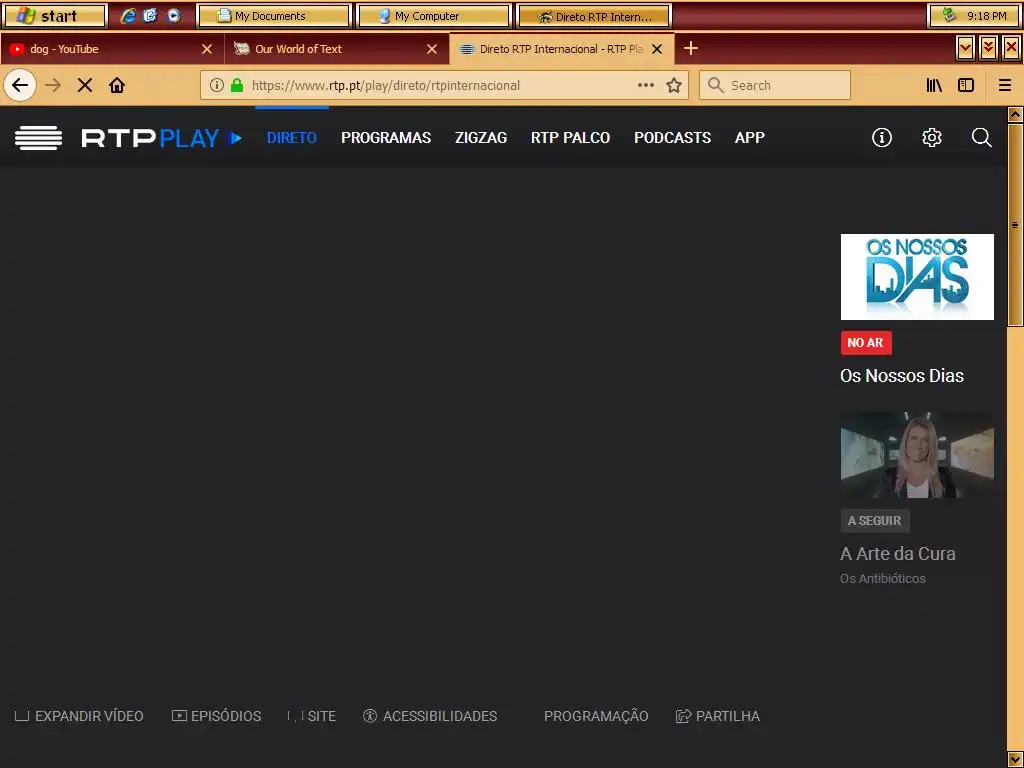Click the RTP Play logo
1024x768 pixels.
point(161,138)
